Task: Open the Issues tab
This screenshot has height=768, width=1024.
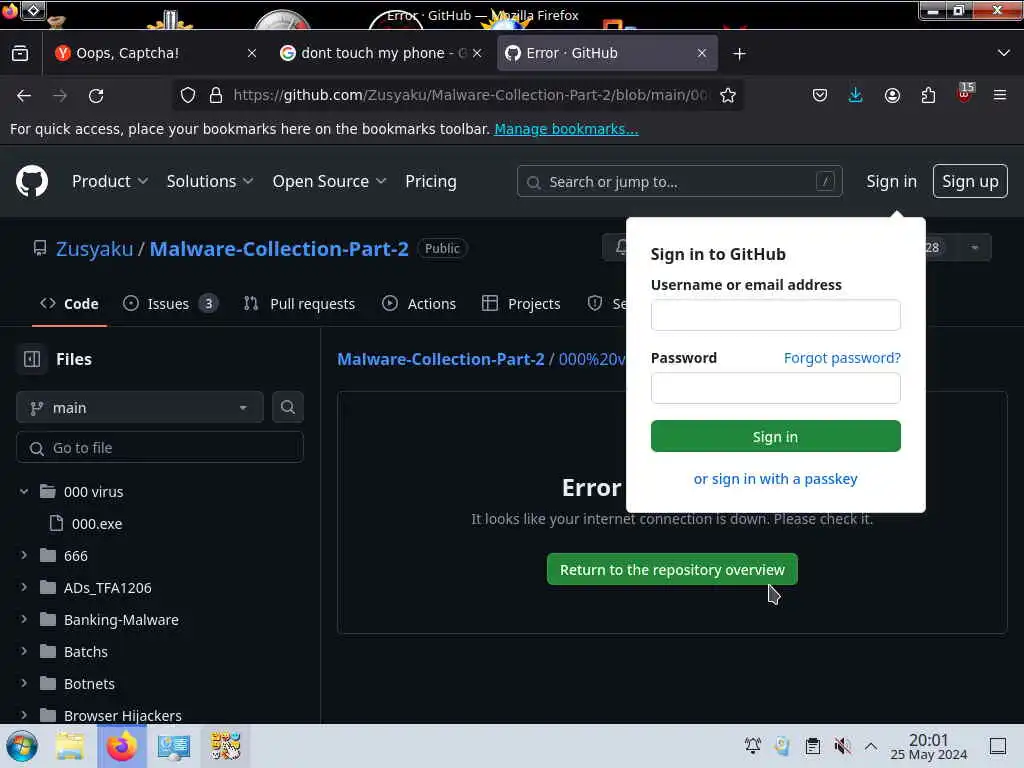Action: point(170,304)
